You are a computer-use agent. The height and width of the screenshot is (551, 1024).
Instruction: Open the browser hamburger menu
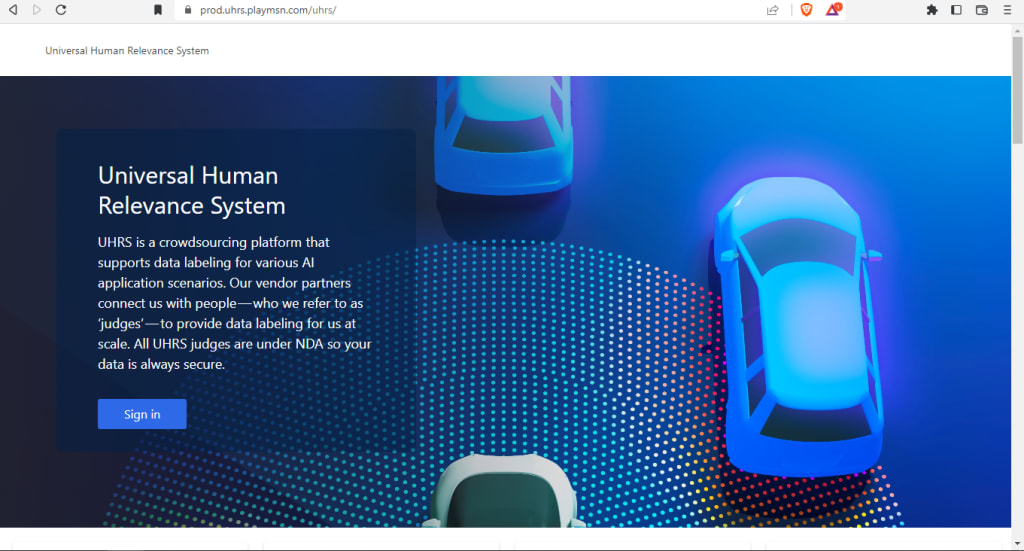tap(1007, 10)
